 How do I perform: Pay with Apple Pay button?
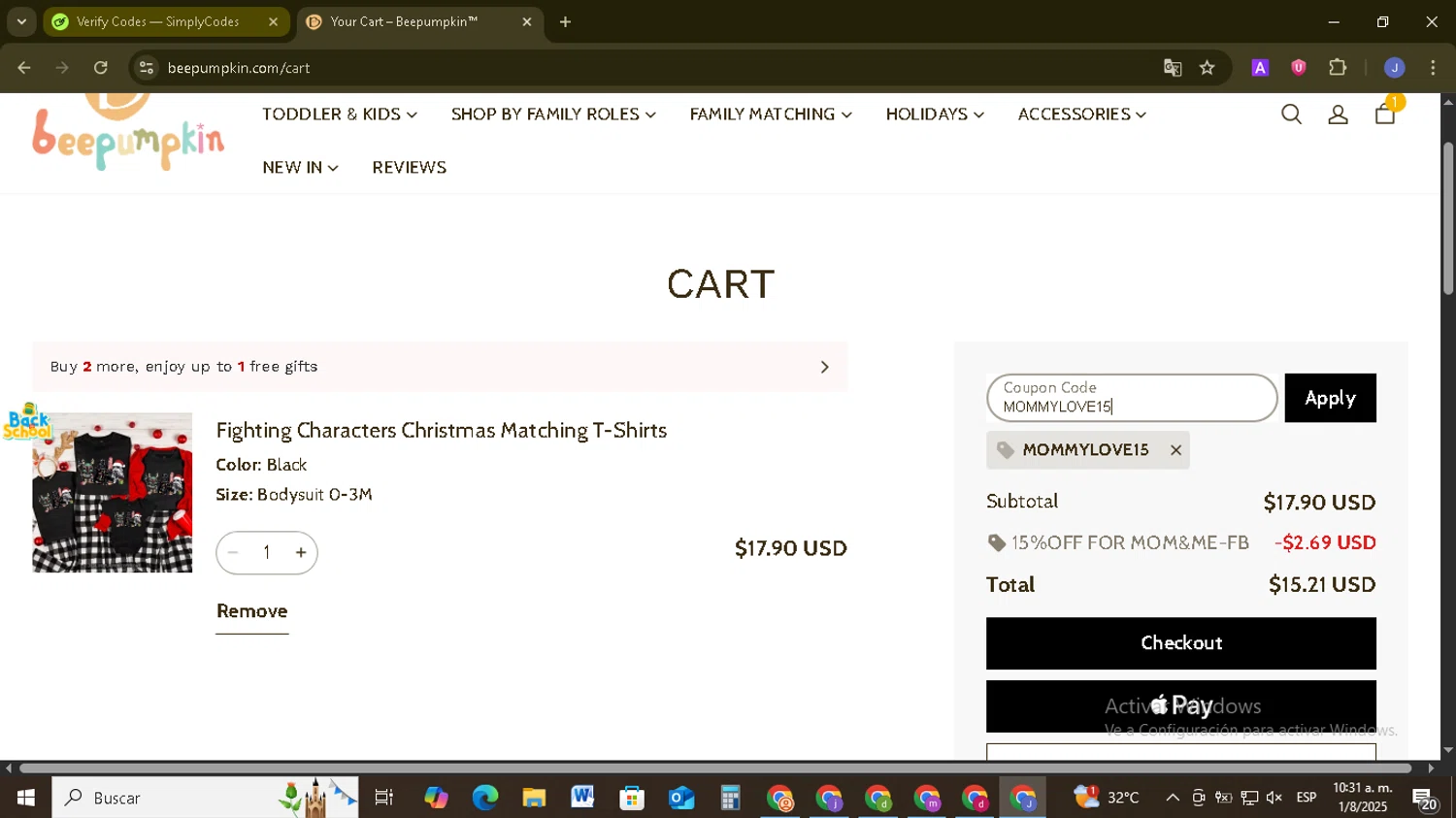[x=1181, y=706]
